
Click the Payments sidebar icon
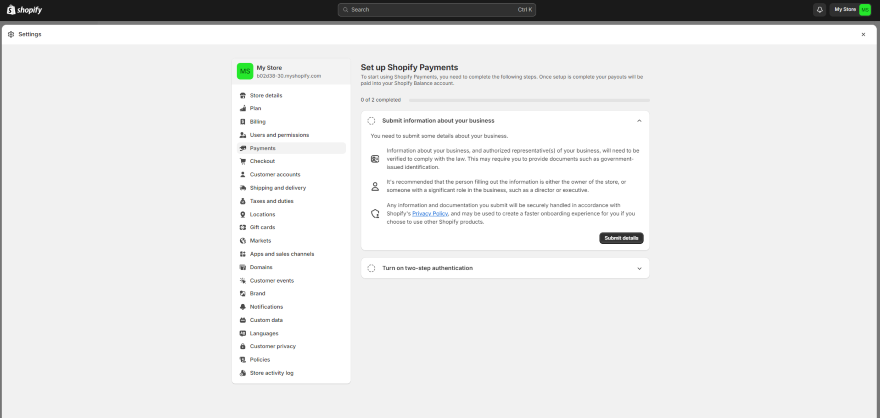tap(242, 148)
